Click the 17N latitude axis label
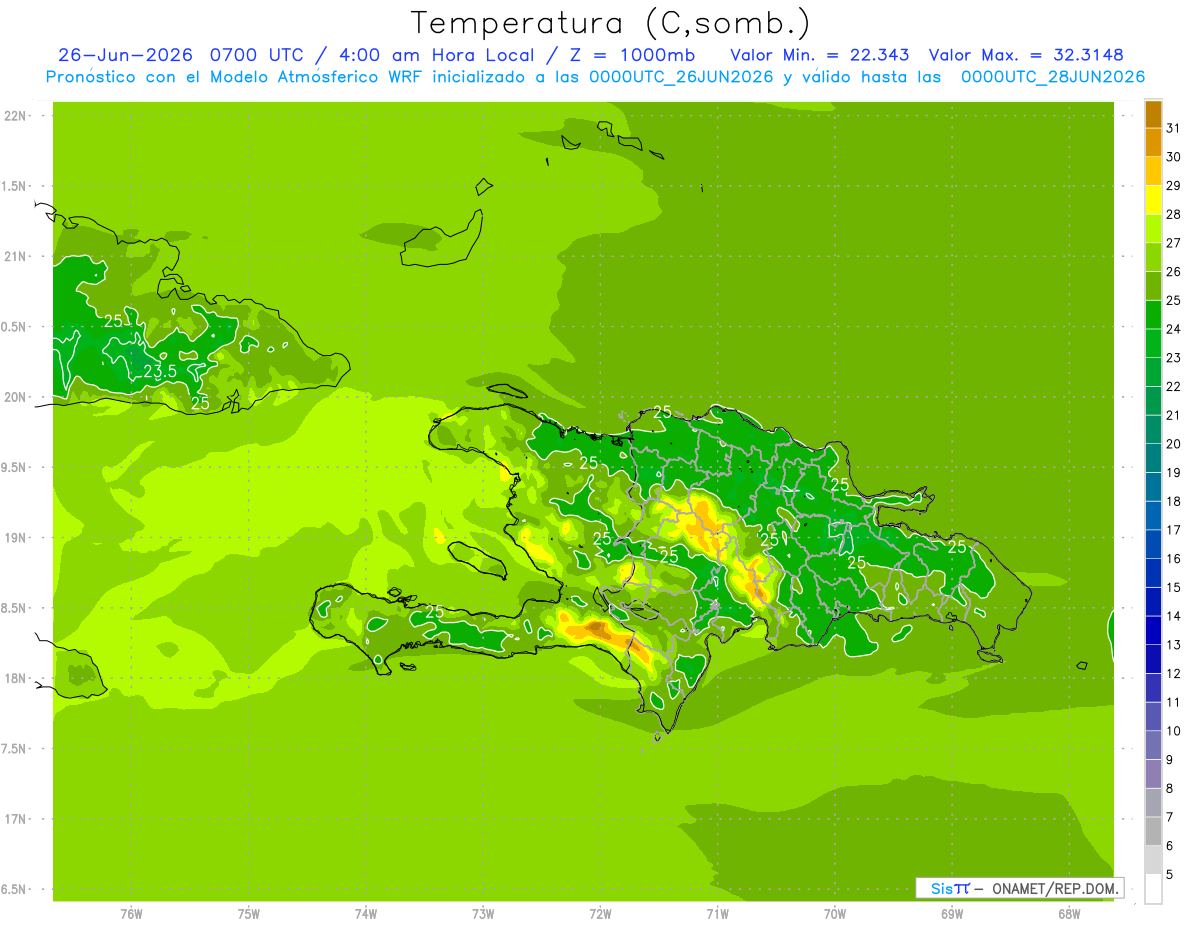 coord(15,819)
